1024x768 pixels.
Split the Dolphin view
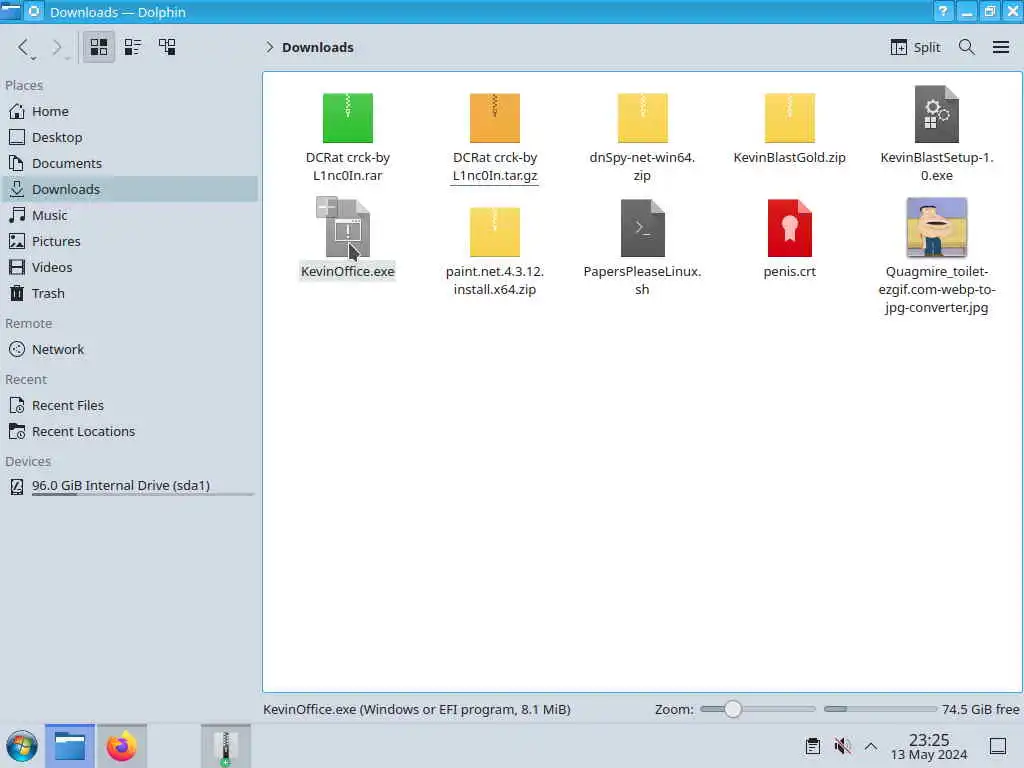point(915,47)
